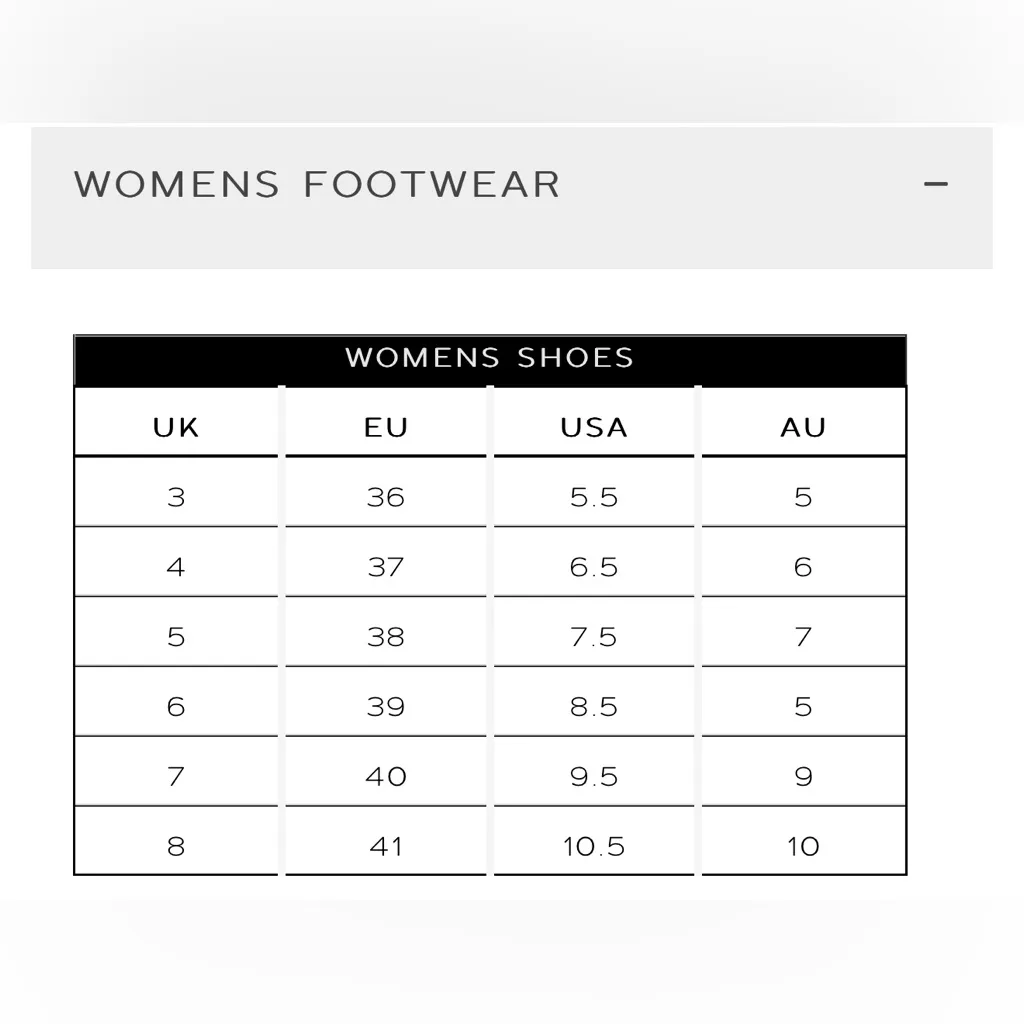The height and width of the screenshot is (1024, 1024).
Task: Select the EU size 40 cell
Action: point(386,776)
